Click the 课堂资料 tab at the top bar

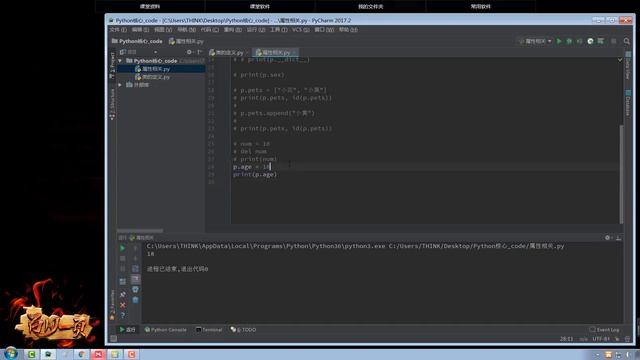coord(150,7)
